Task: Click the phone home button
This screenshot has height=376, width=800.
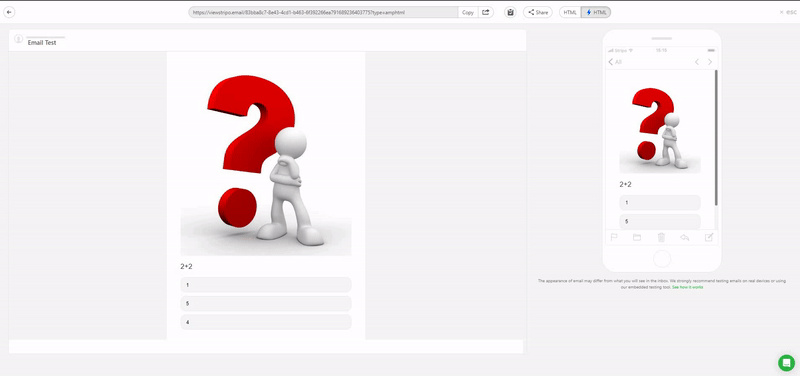Action: [662, 258]
